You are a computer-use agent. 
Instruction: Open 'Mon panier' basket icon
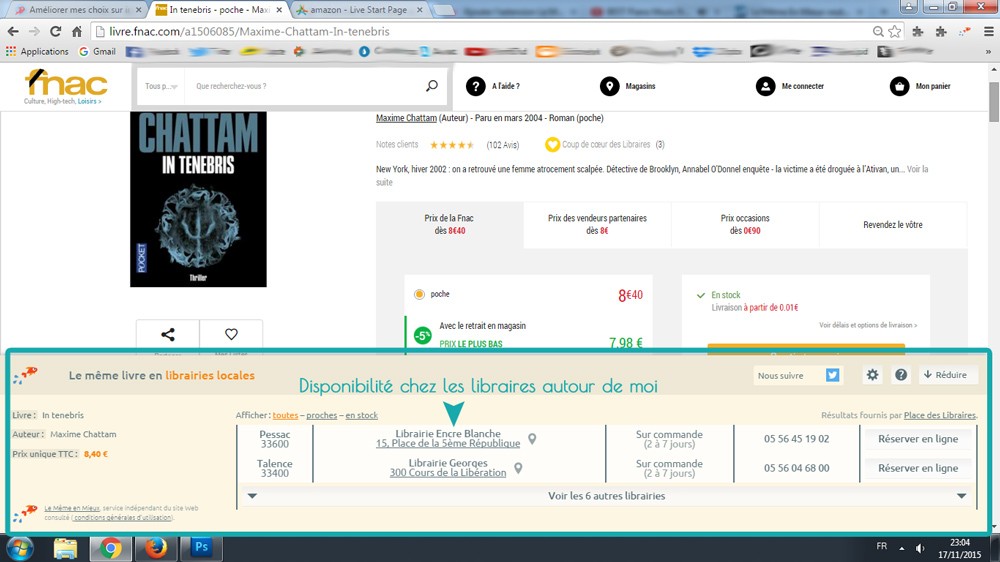899,86
